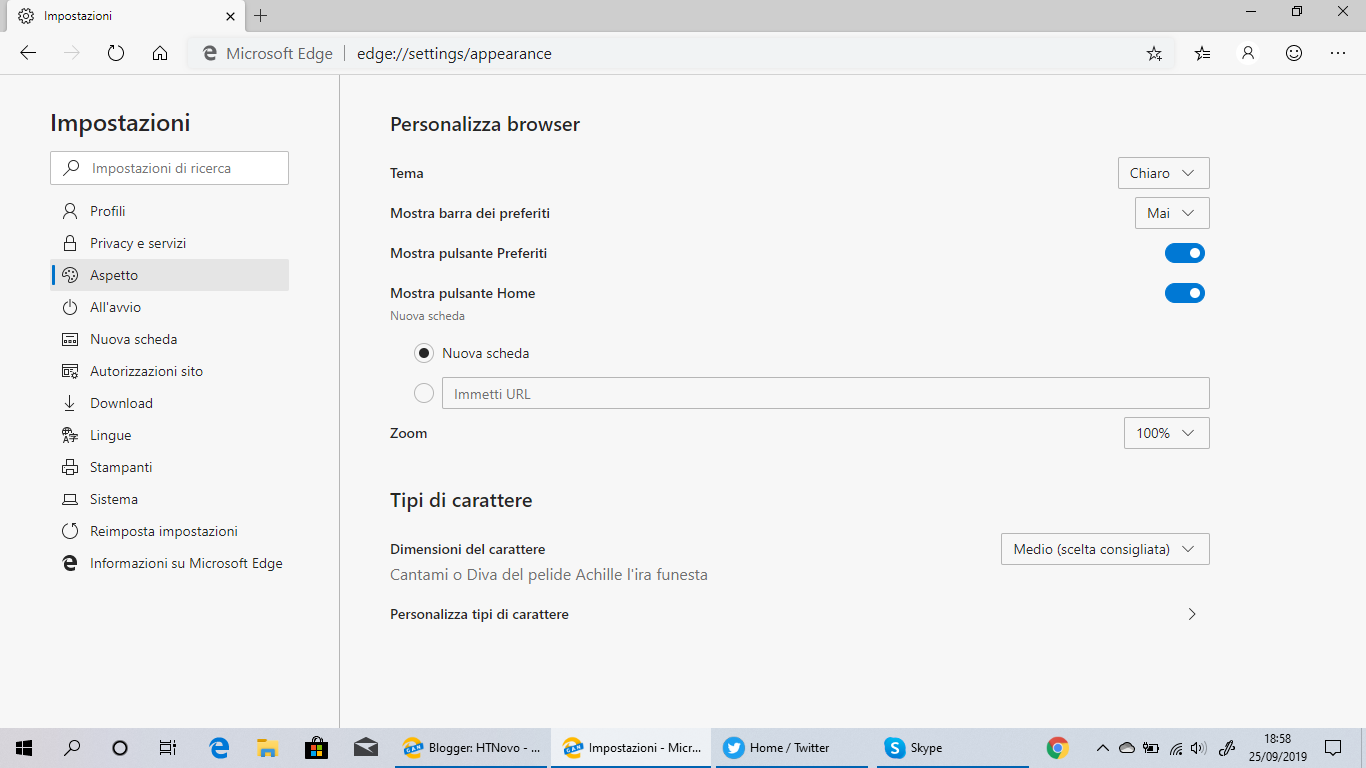Open the Sistema settings section
1366x768 pixels.
[170, 499]
